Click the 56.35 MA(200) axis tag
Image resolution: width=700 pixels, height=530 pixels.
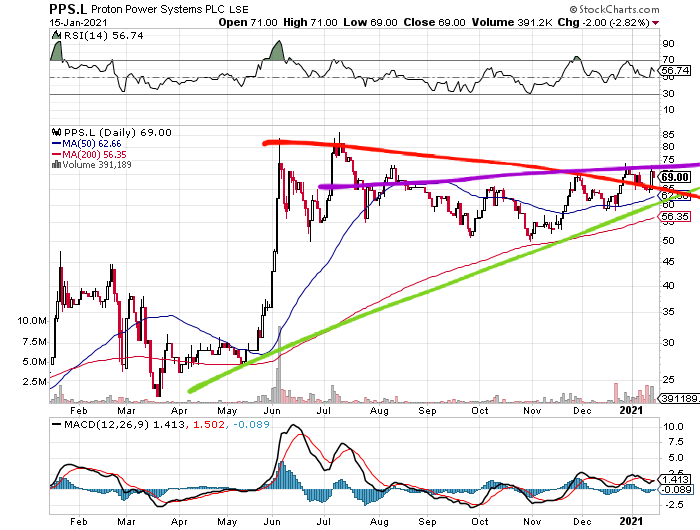pos(675,217)
